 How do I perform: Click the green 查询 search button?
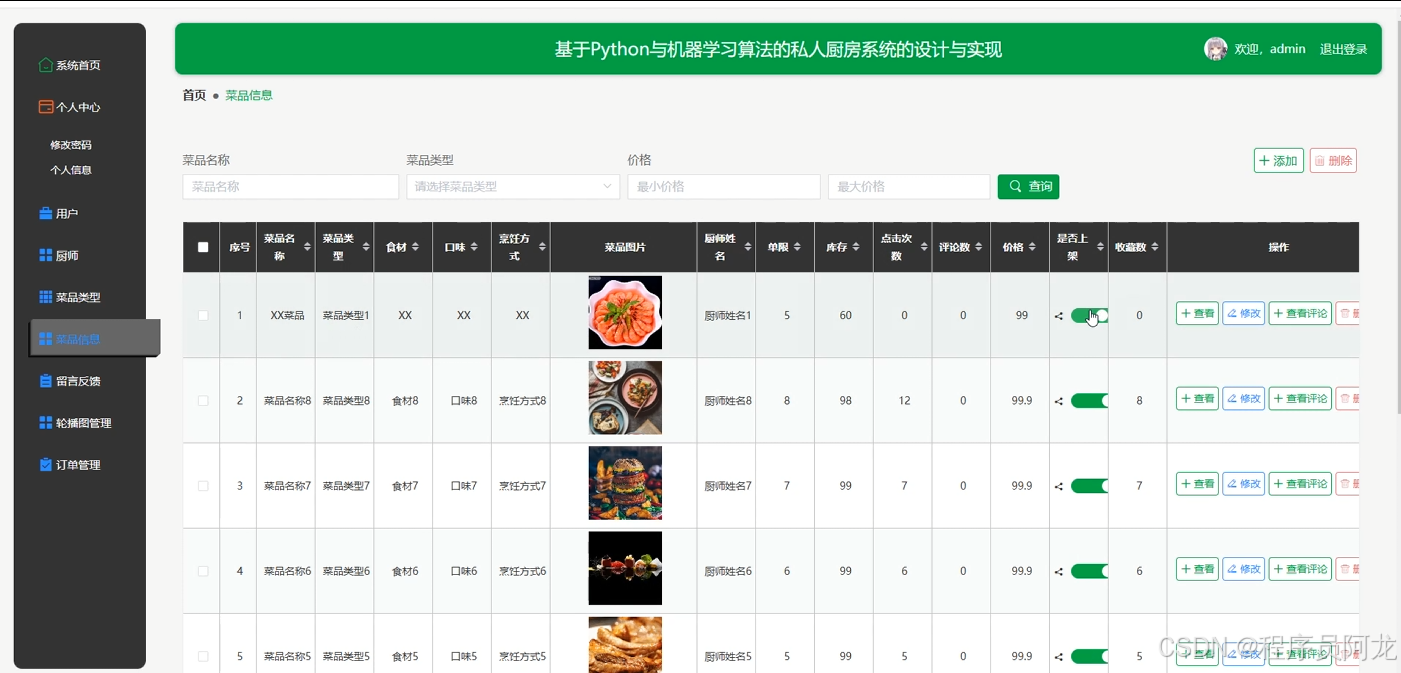pyautogui.click(x=1028, y=187)
